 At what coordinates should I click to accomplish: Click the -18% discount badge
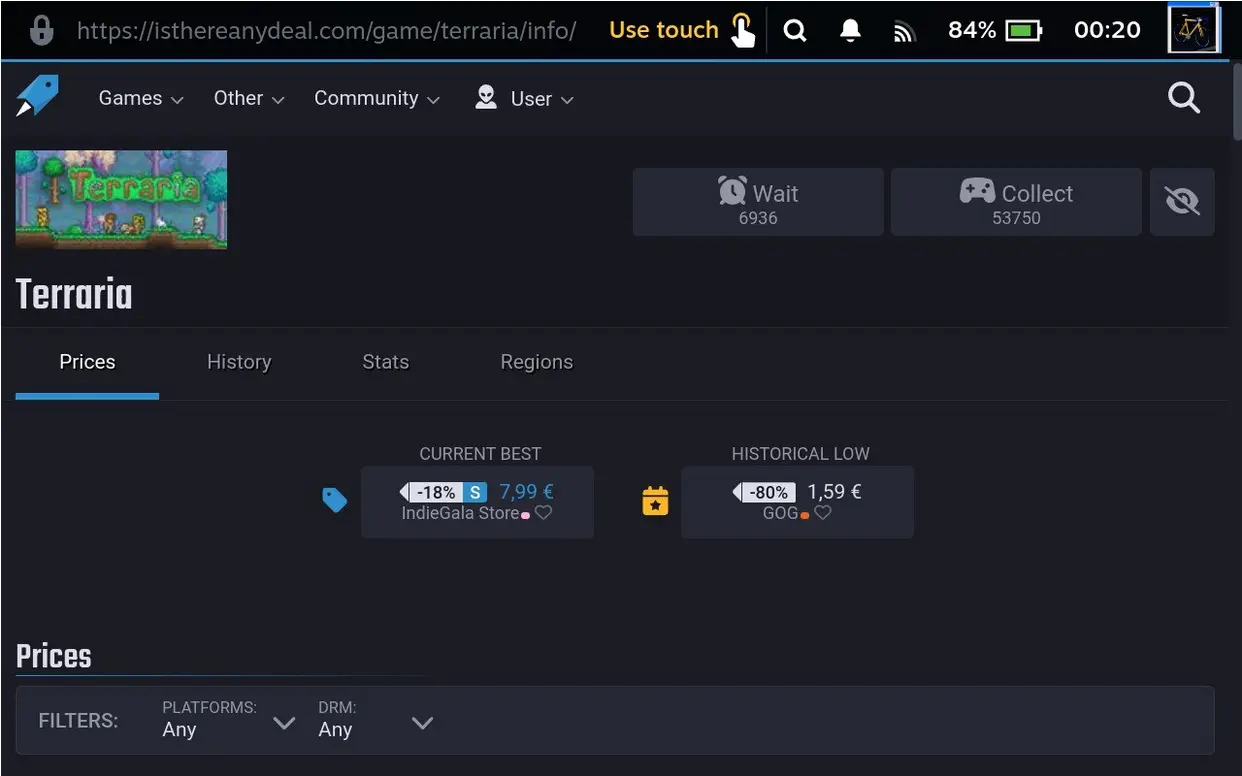[x=431, y=492]
